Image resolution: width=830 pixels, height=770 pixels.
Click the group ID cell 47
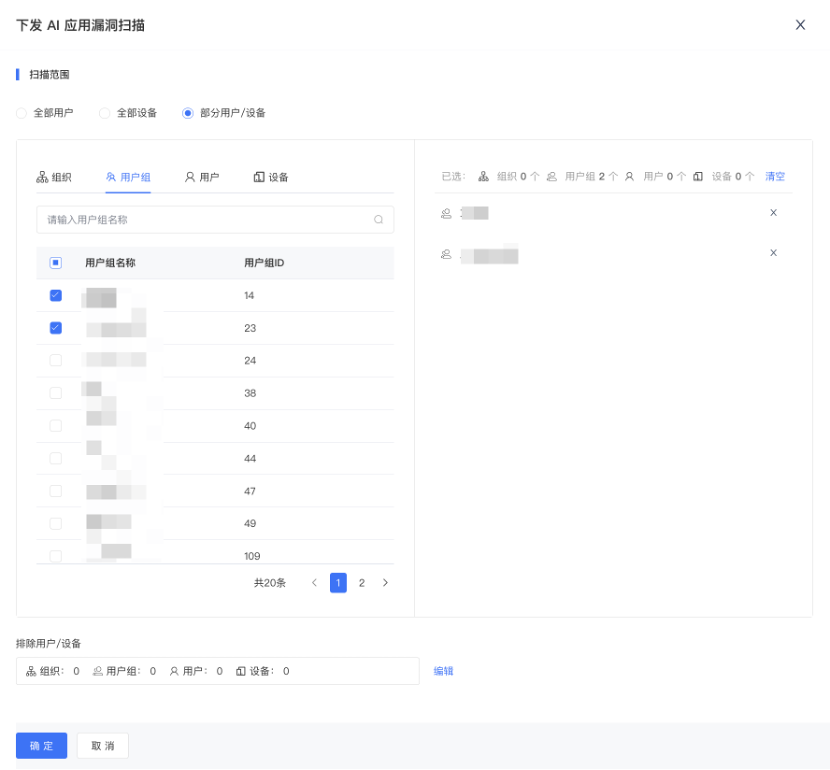250,491
